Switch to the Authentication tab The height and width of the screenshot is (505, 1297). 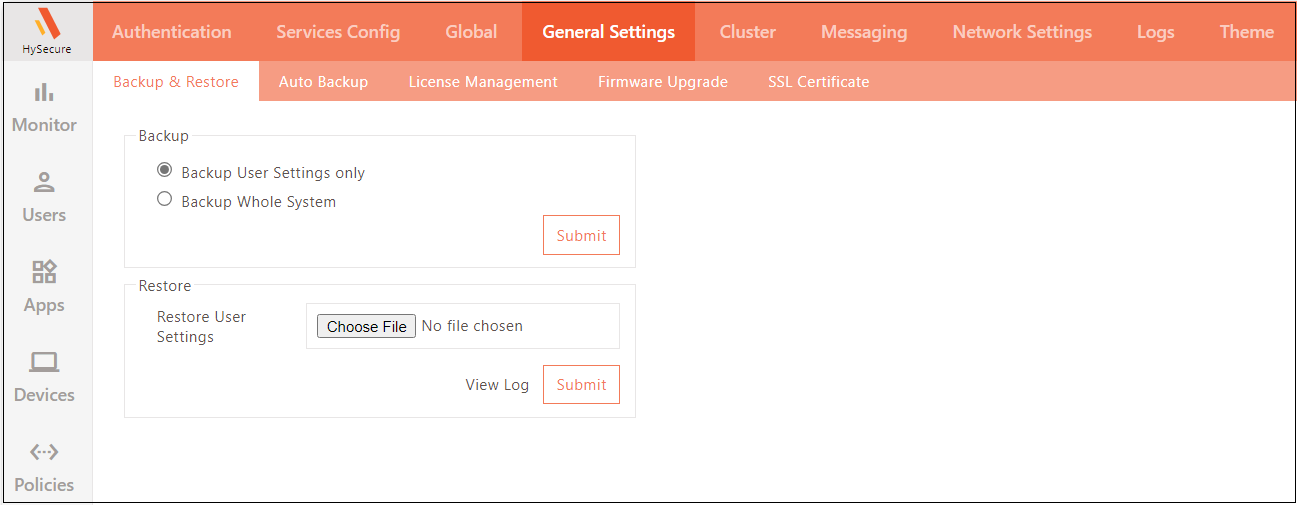pyautogui.click(x=172, y=32)
